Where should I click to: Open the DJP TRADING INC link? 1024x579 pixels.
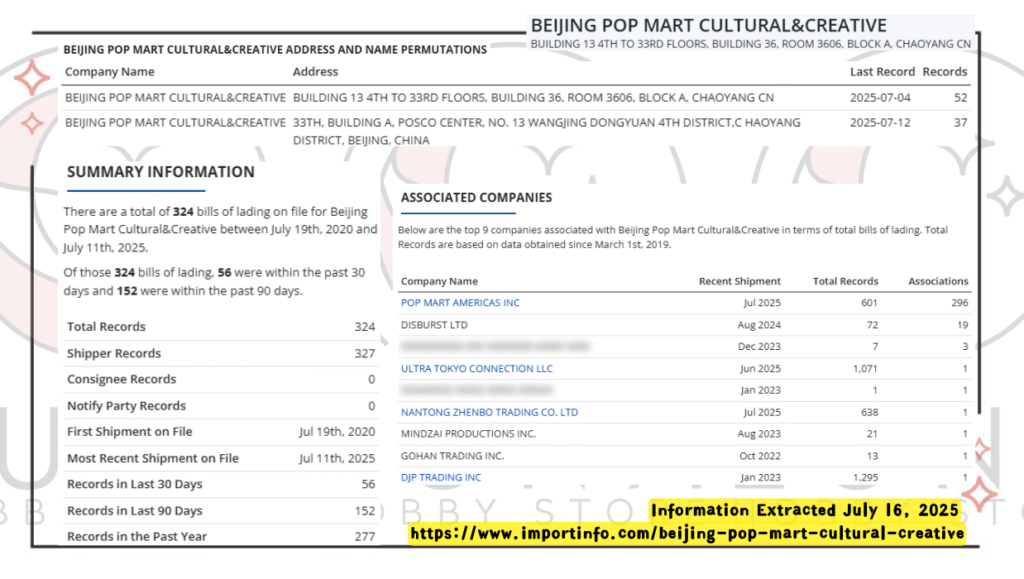coord(441,478)
